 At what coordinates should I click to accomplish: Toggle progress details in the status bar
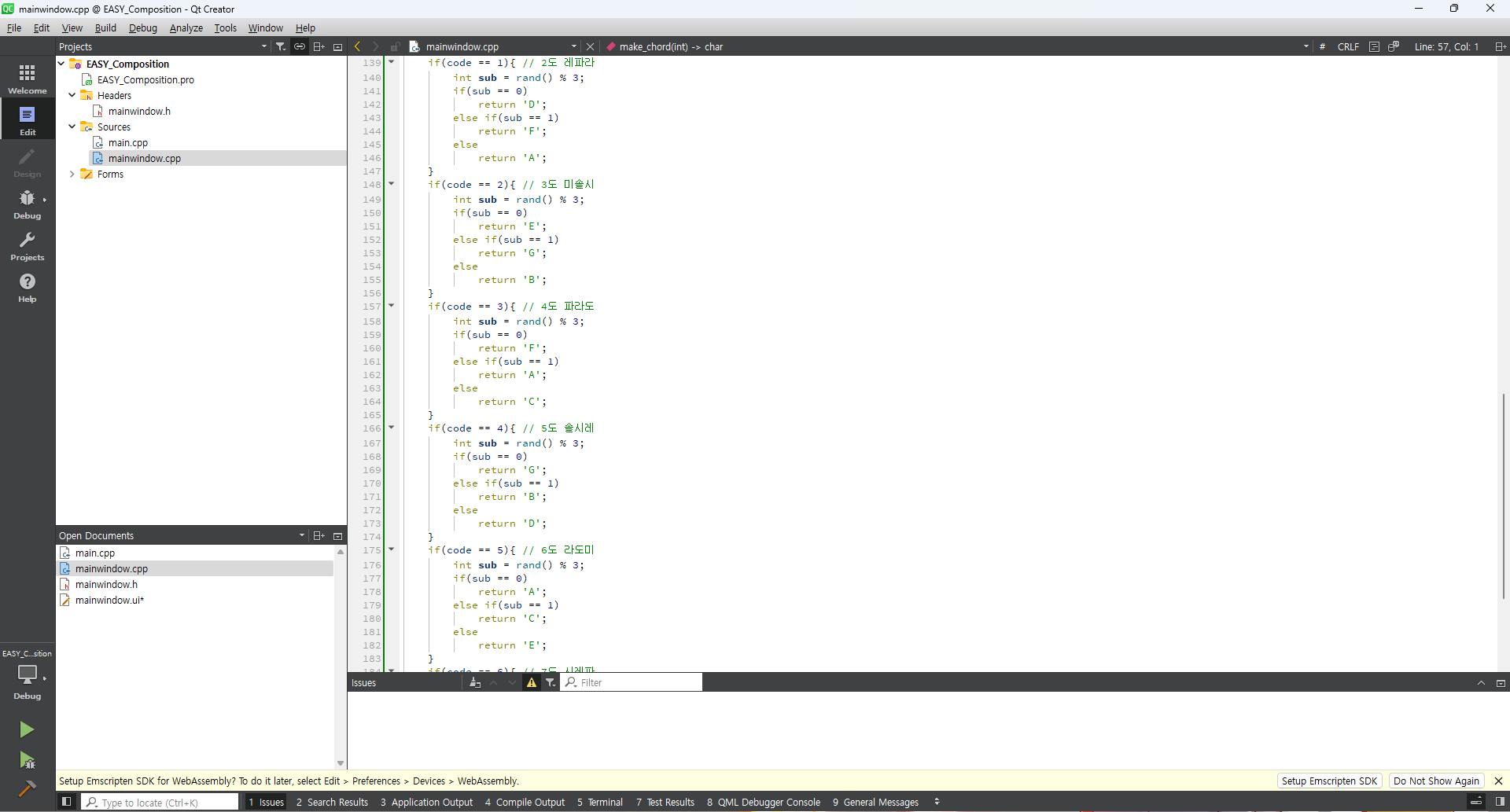click(x=1476, y=802)
